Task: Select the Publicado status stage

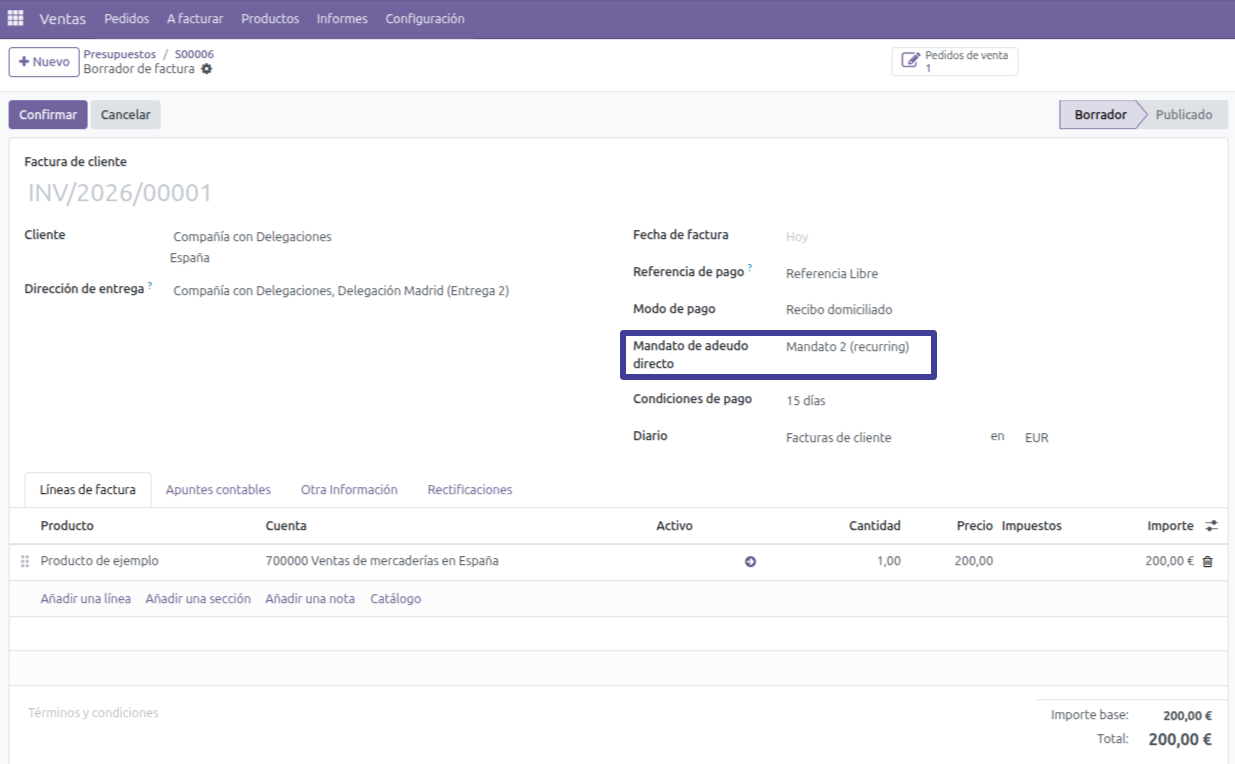Action: (1183, 115)
